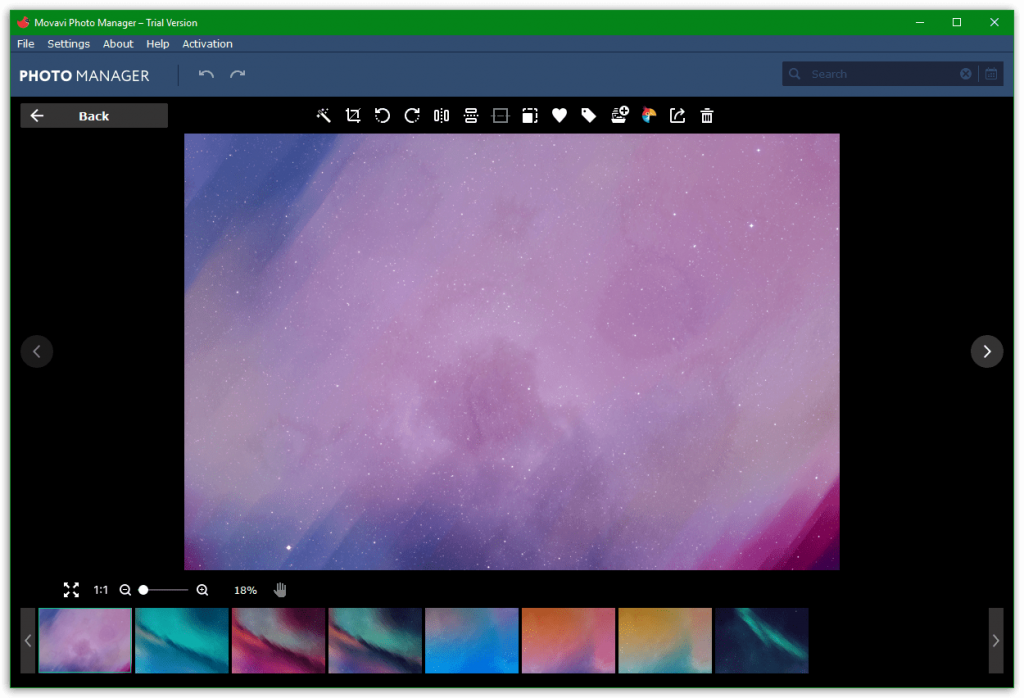The height and width of the screenshot is (698, 1024).
Task: Click the Back button
Action: click(x=94, y=116)
